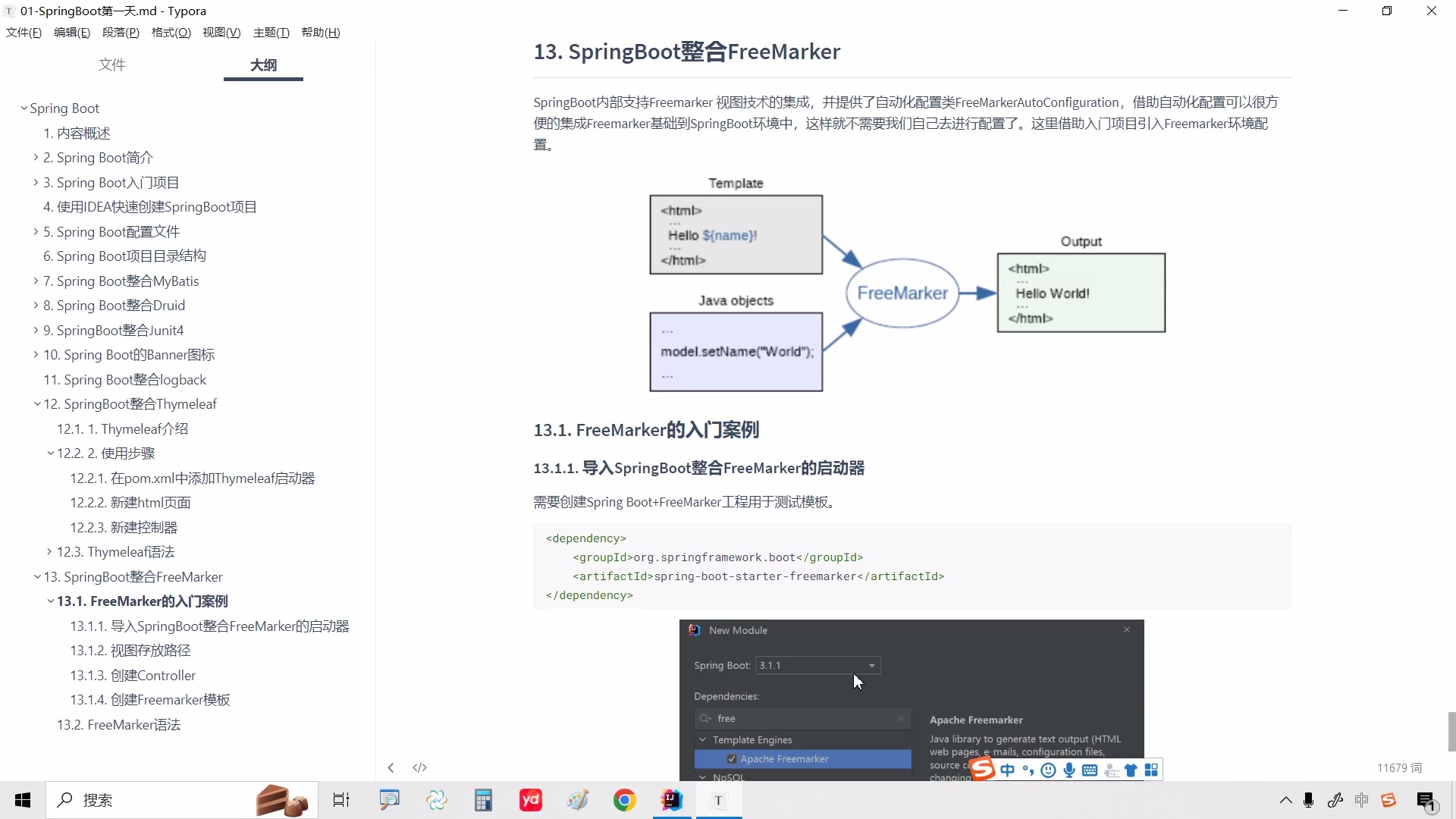The height and width of the screenshot is (819, 1456).
Task: Open the 文件(F) menu
Action: point(23,32)
